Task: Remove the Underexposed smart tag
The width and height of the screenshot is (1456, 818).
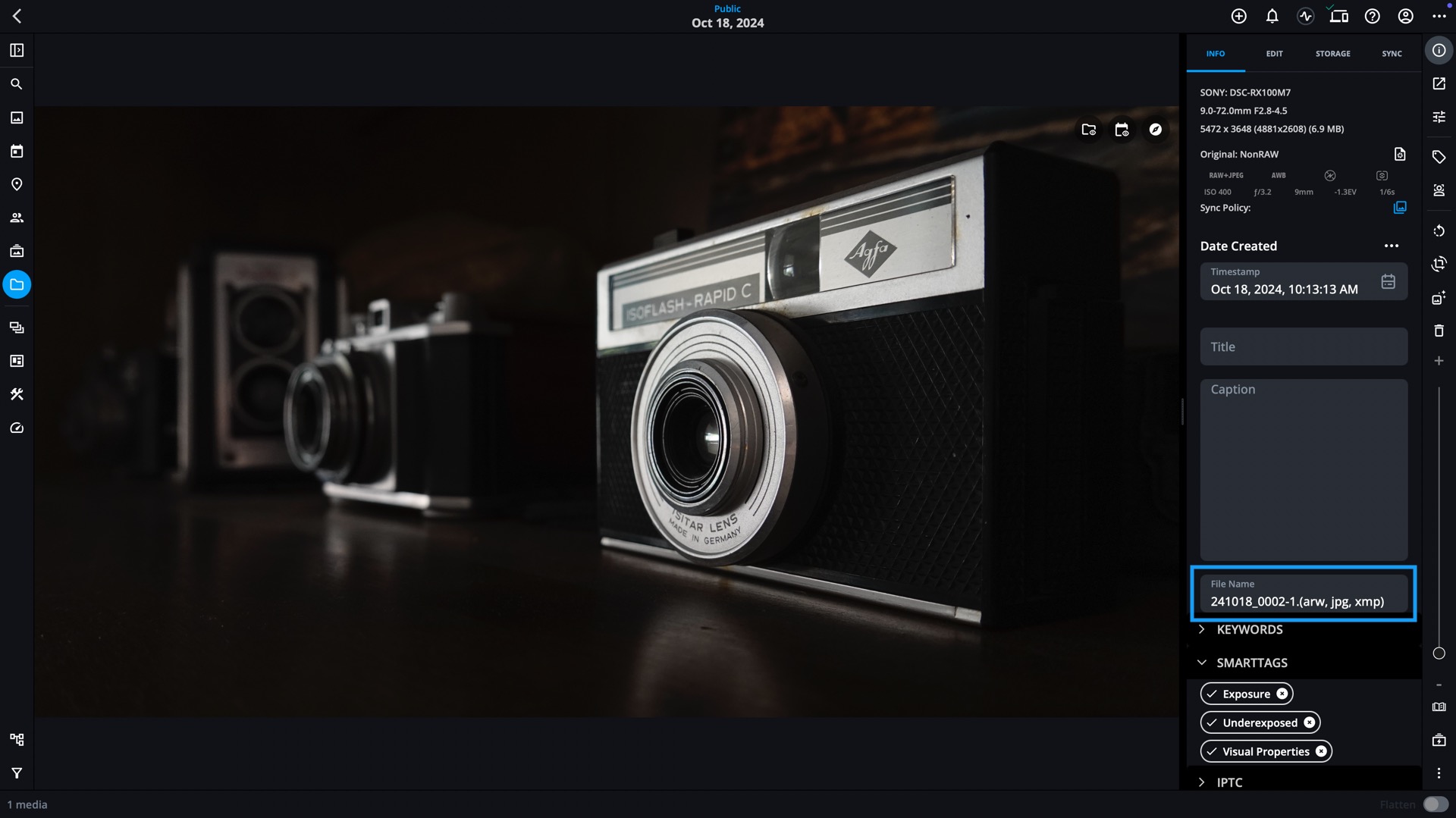Action: coord(1309,722)
